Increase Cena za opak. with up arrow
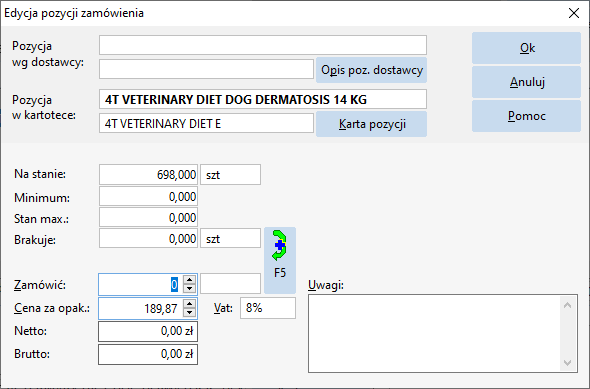Screen dimensions: 590x389 189,304
